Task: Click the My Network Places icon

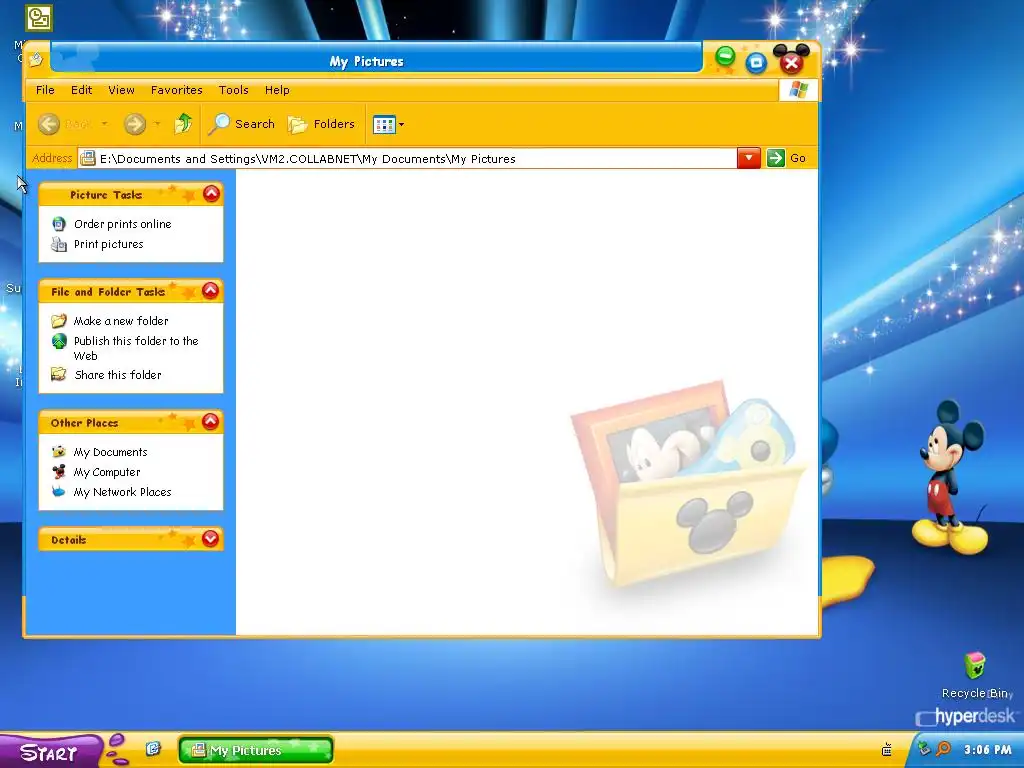Action: click(x=59, y=491)
